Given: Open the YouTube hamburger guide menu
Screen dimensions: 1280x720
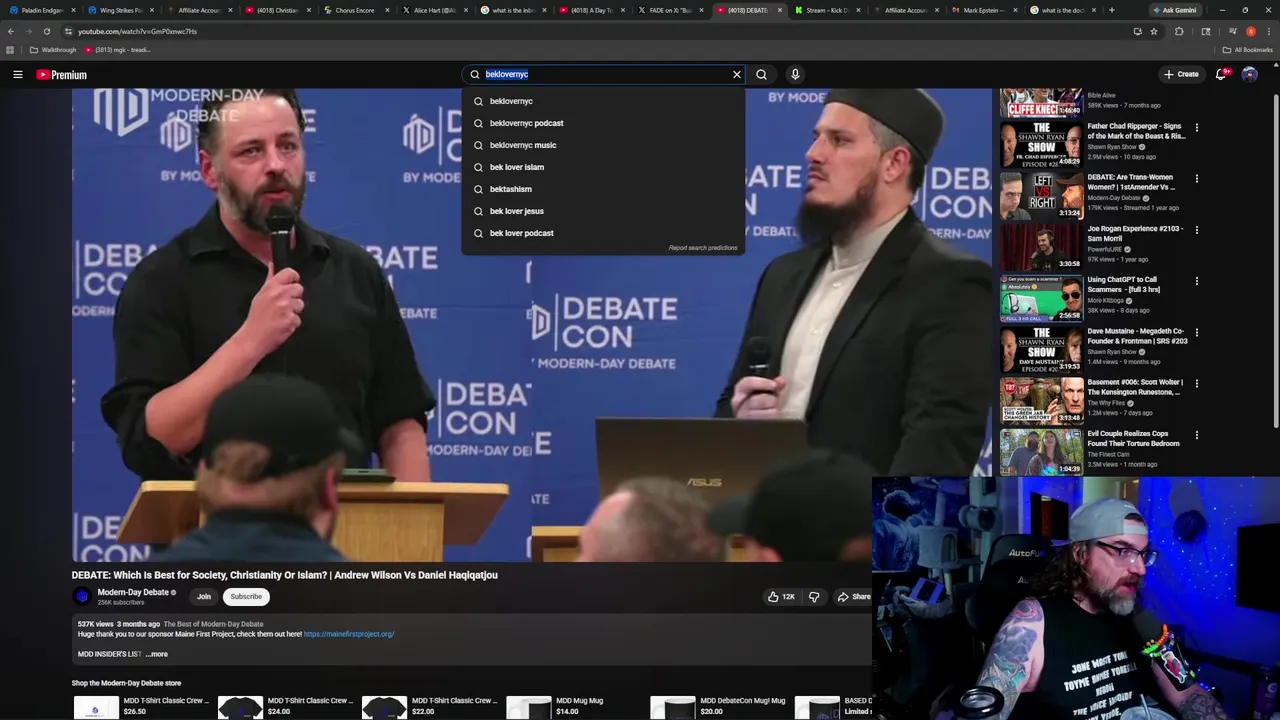Looking at the screenshot, I should point(17,74).
